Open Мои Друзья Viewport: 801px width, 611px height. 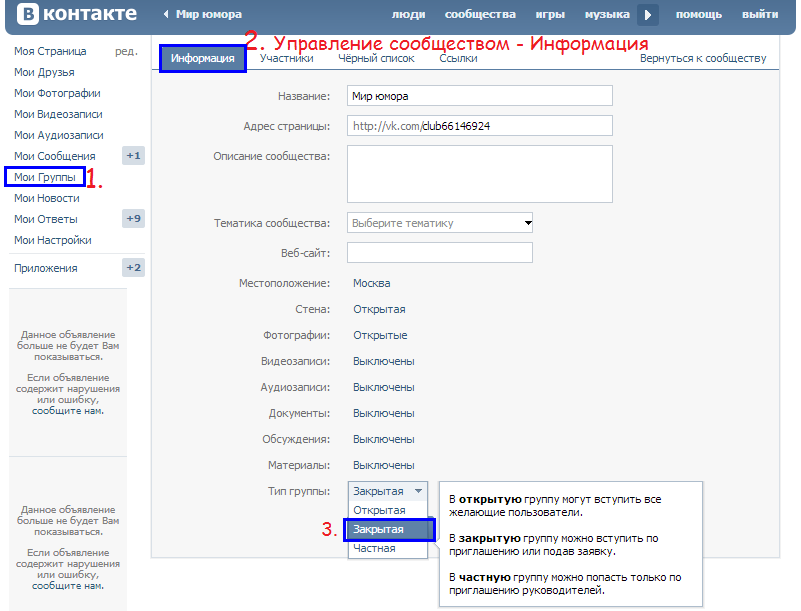[x=44, y=72]
